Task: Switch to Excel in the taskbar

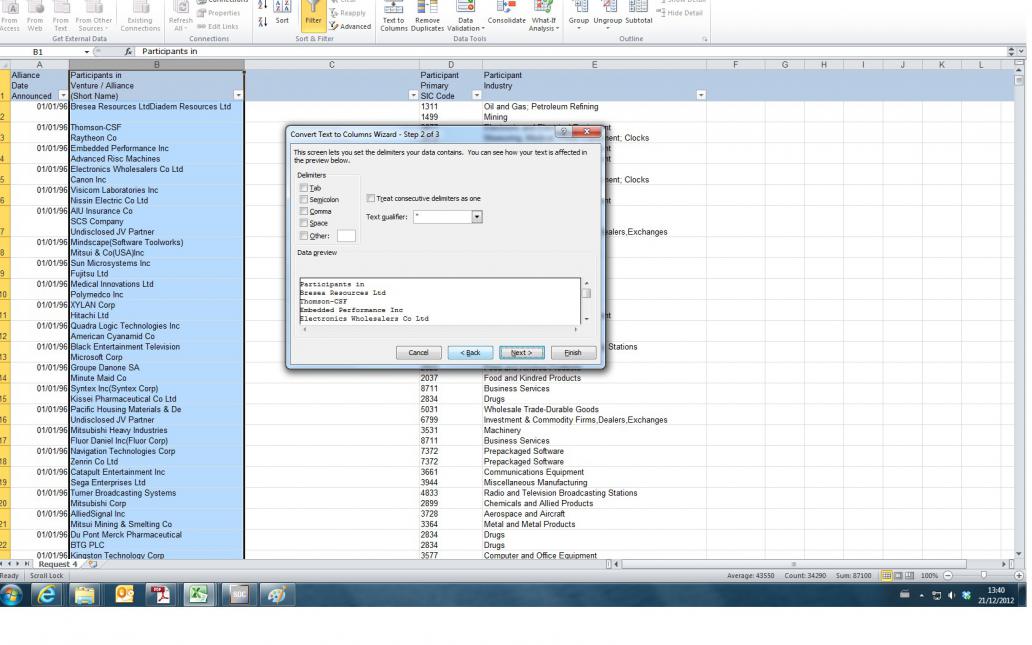Action: click(x=199, y=595)
